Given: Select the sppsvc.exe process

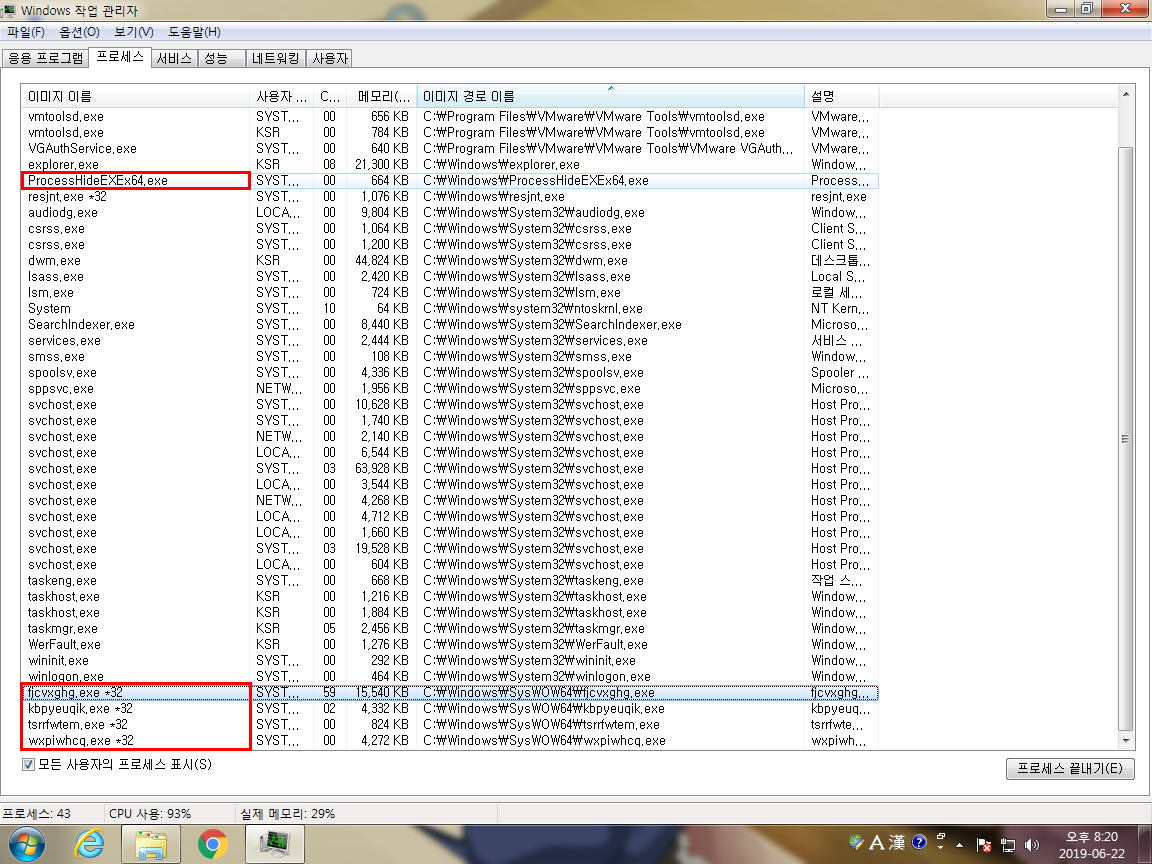Looking at the screenshot, I should point(450,389).
